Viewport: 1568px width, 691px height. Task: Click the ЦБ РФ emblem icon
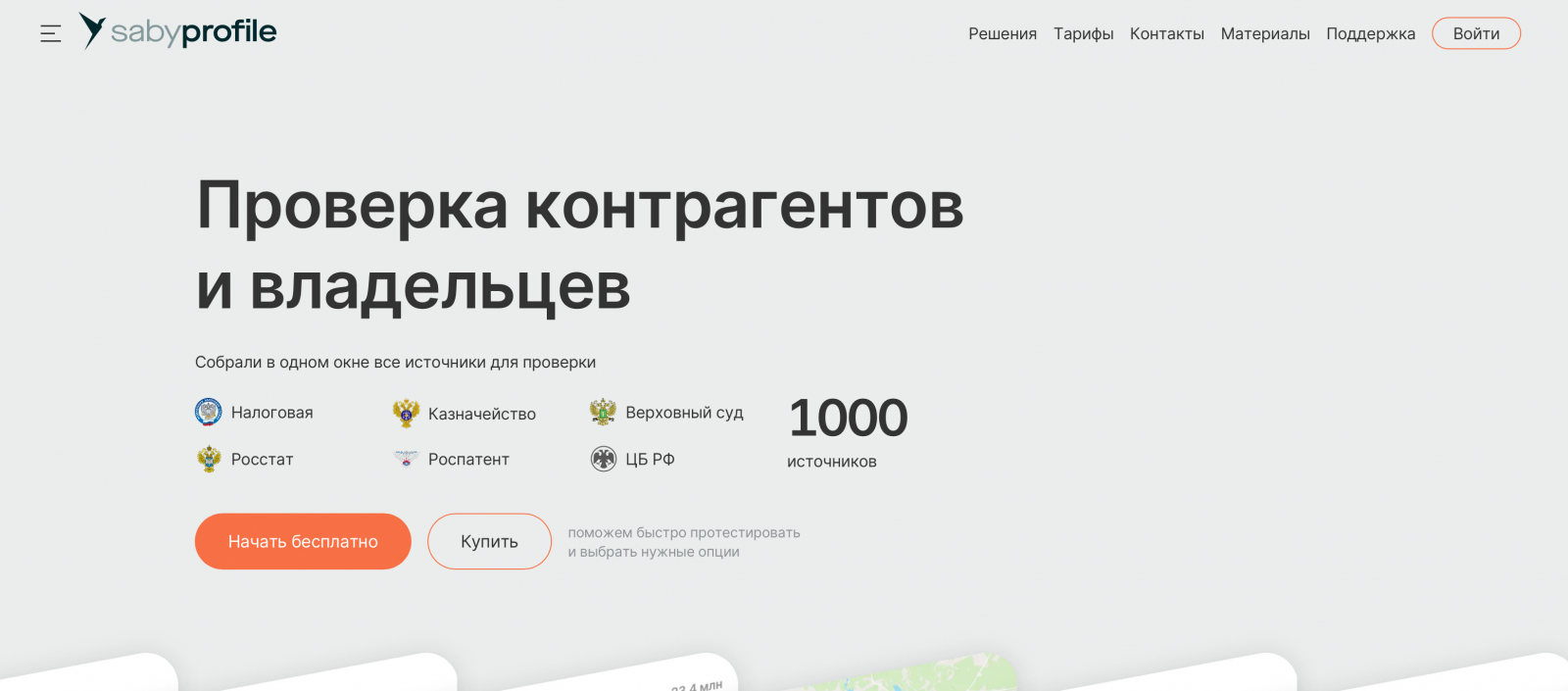click(x=604, y=459)
